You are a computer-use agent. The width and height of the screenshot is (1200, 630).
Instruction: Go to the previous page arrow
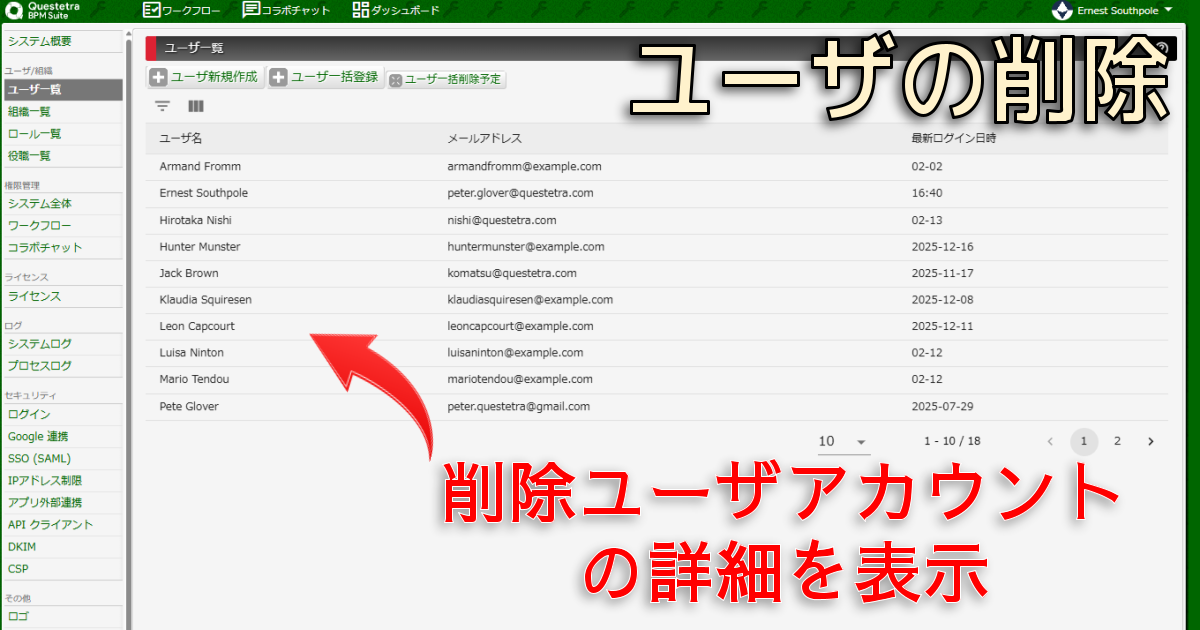click(1050, 441)
